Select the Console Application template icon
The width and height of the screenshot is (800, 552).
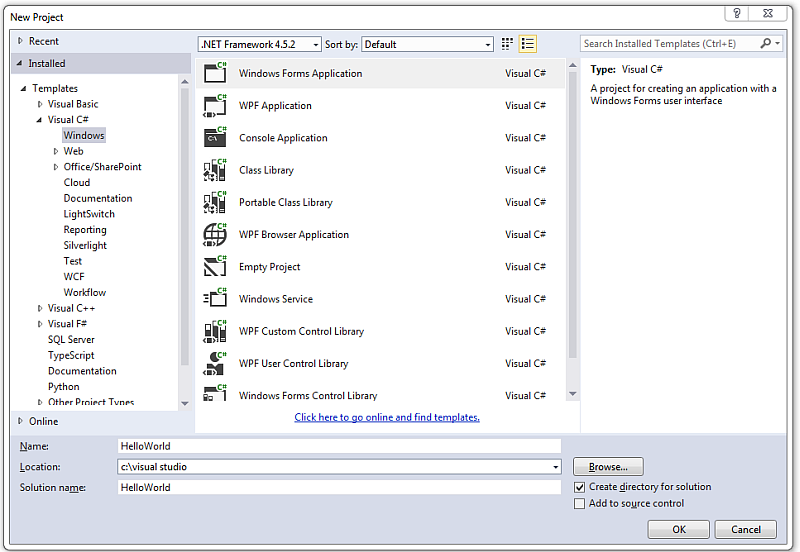(215, 137)
